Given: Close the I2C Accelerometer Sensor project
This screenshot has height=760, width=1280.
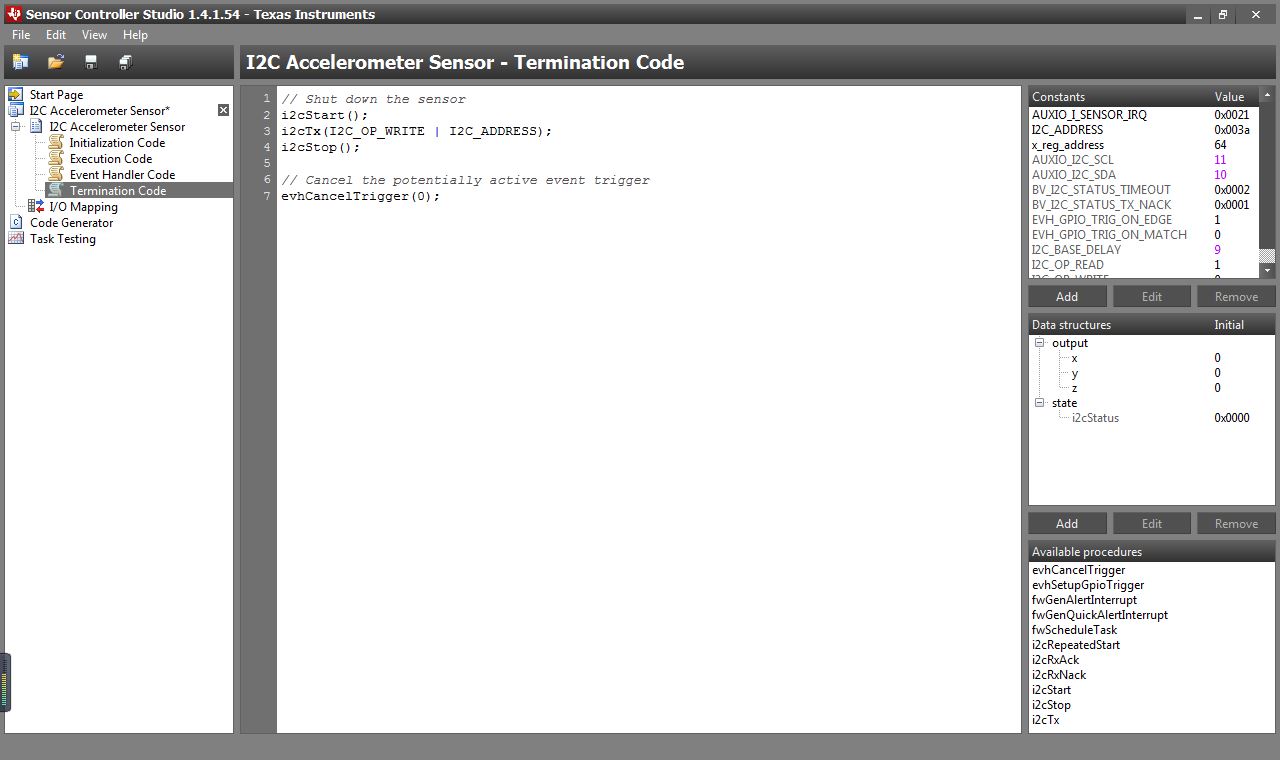Looking at the screenshot, I should (x=223, y=110).
